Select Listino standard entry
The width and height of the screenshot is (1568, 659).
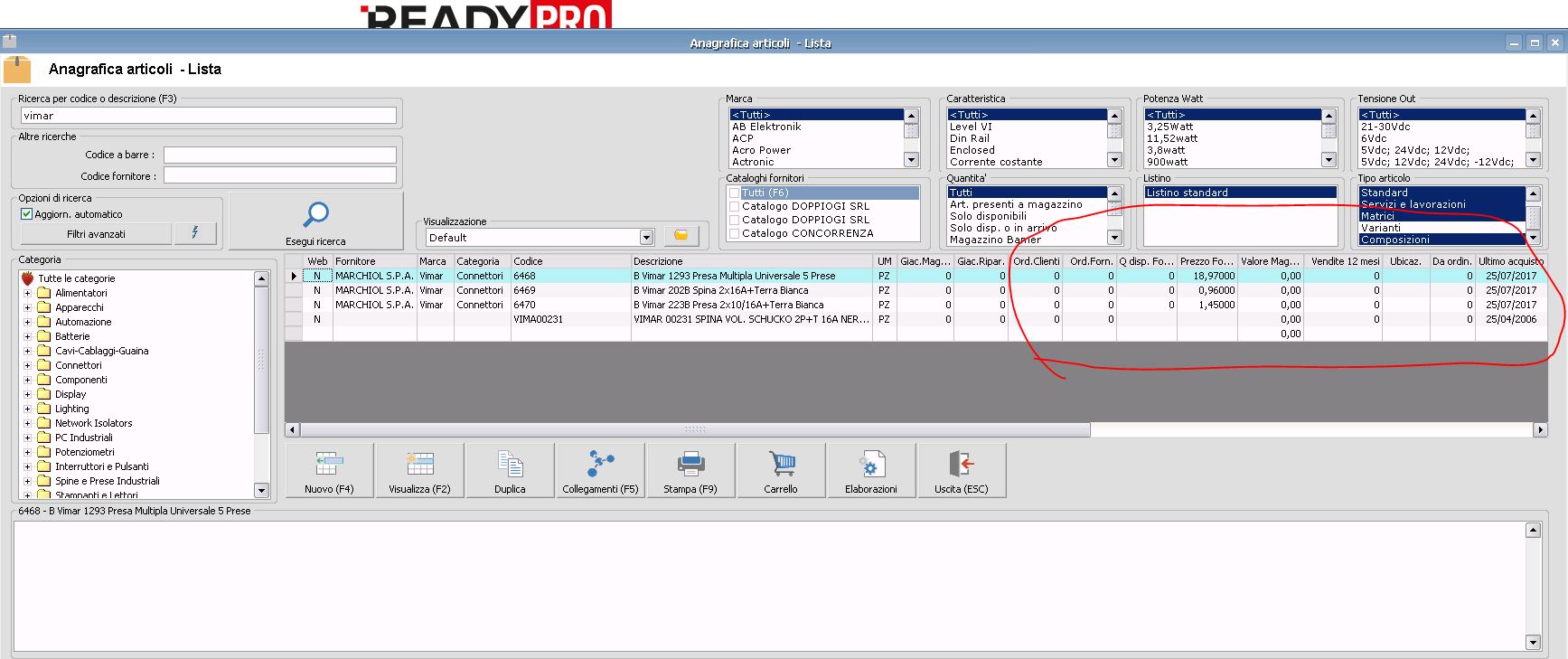1240,193
